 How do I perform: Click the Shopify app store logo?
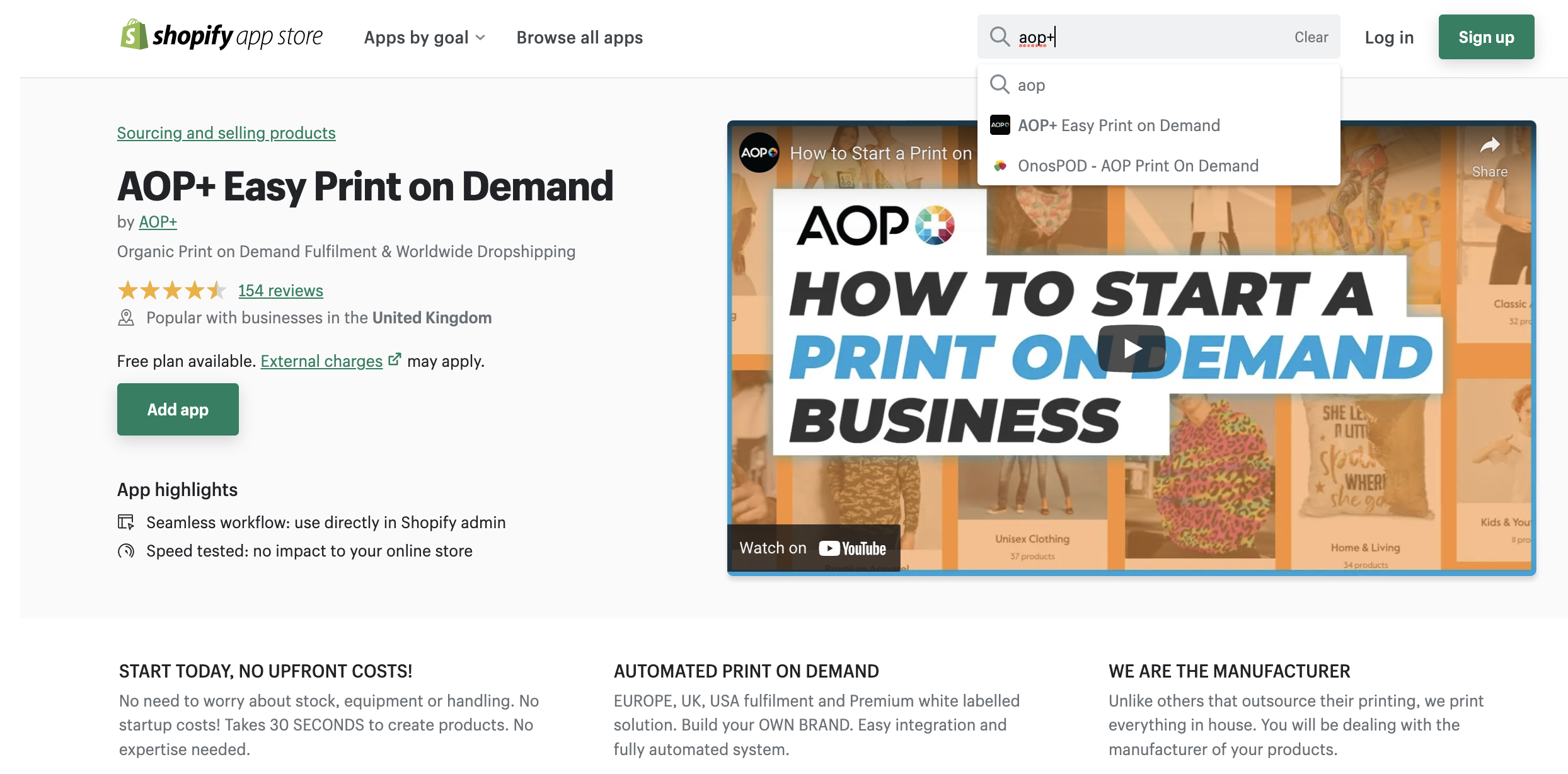(x=221, y=37)
